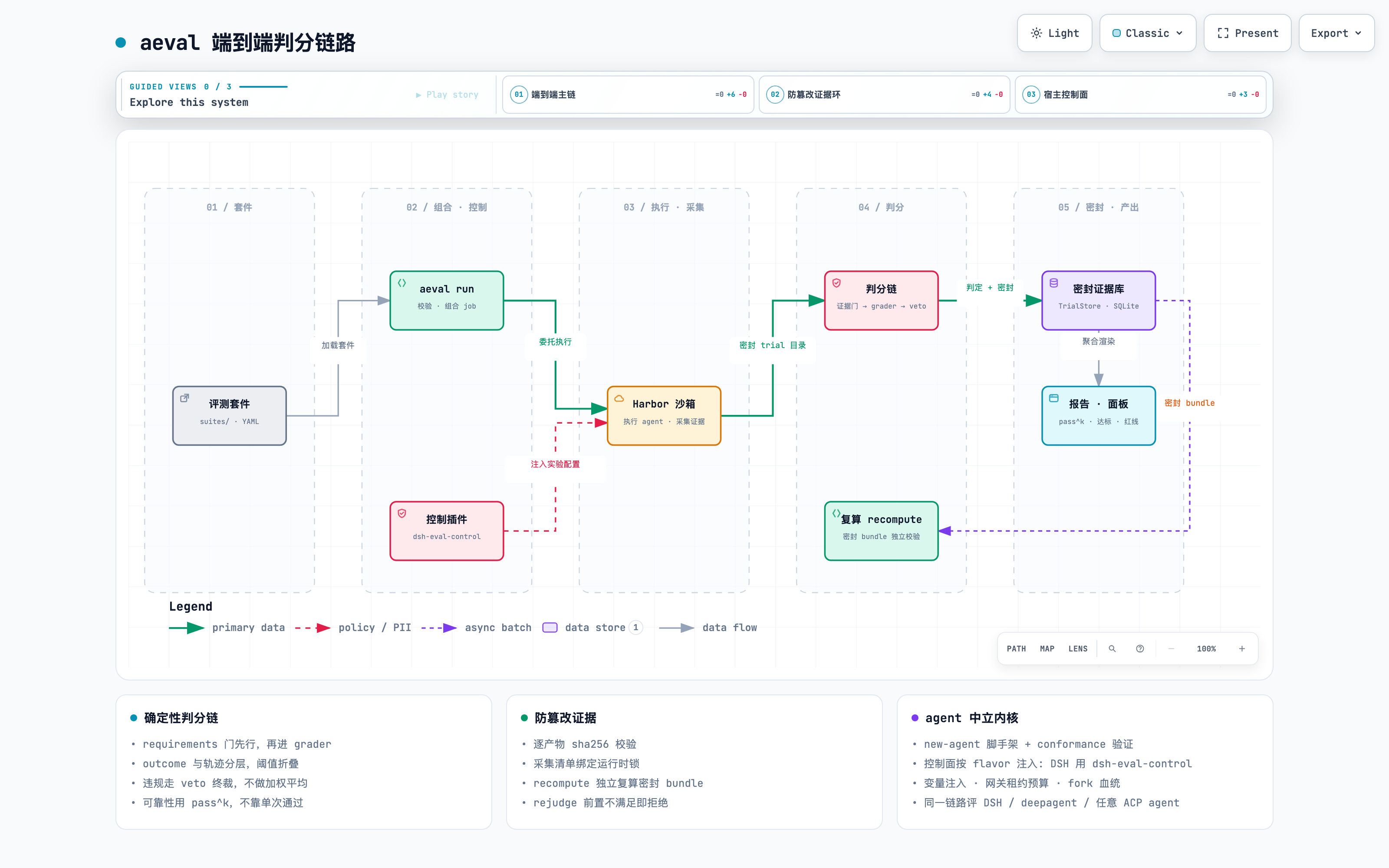1389x868 pixels.
Task: Open the Classic style dropdown
Action: point(1147,33)
